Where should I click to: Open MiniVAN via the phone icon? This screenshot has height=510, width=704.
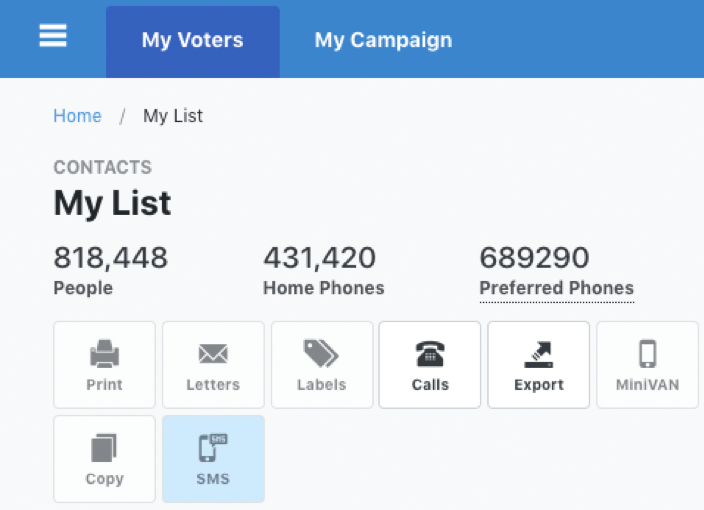click(648, 354)
